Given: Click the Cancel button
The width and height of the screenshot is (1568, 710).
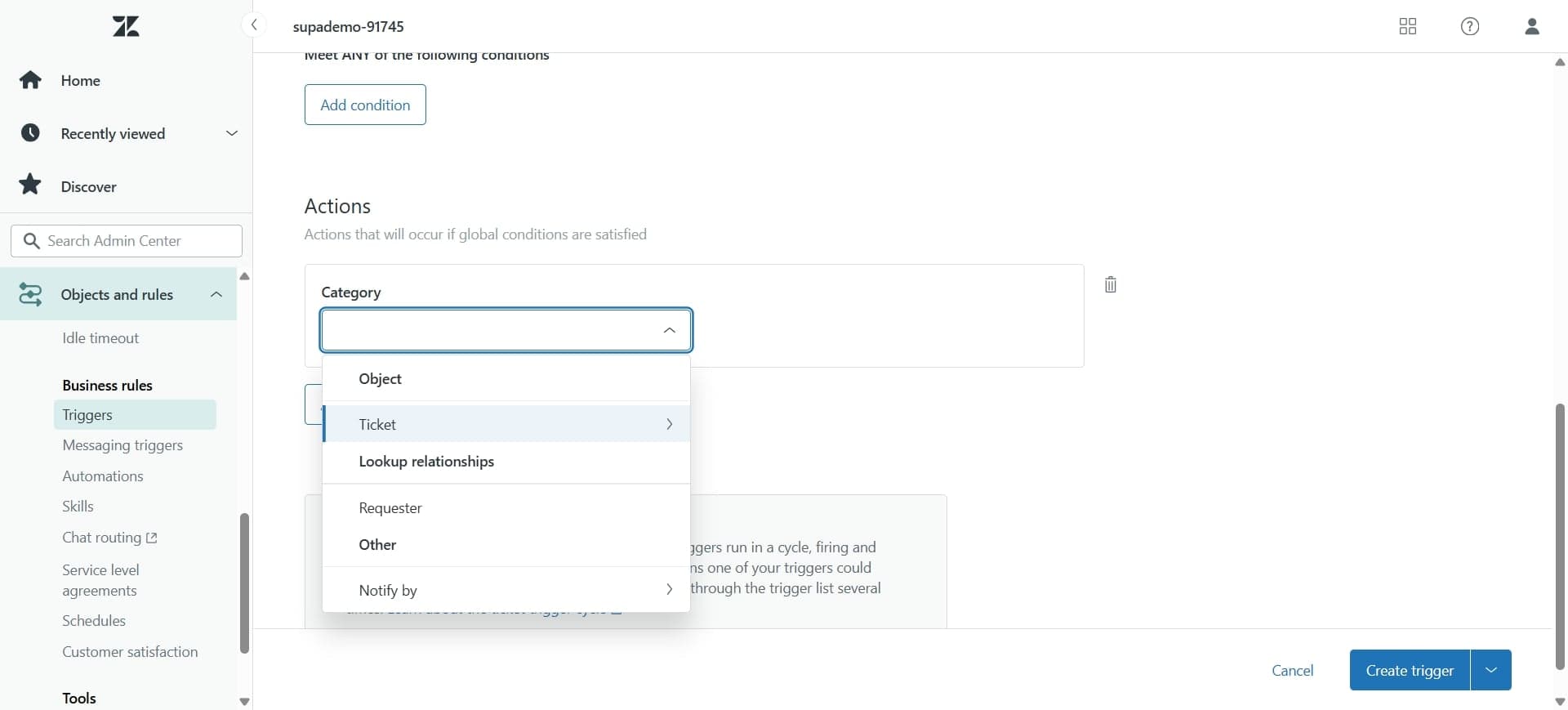Looking at the screenshot, I should (x=1293, y=670).
